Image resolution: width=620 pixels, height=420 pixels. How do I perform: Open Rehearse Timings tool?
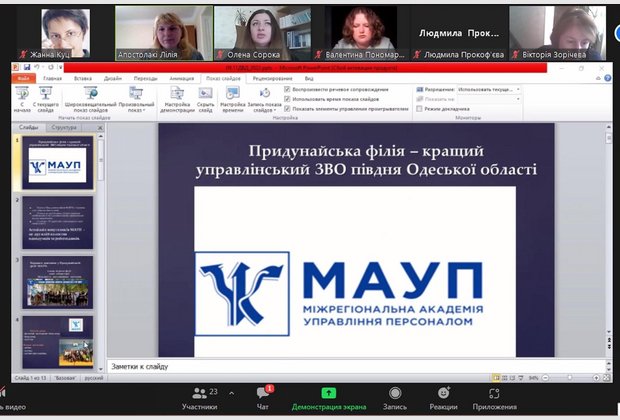pos(232,96)
